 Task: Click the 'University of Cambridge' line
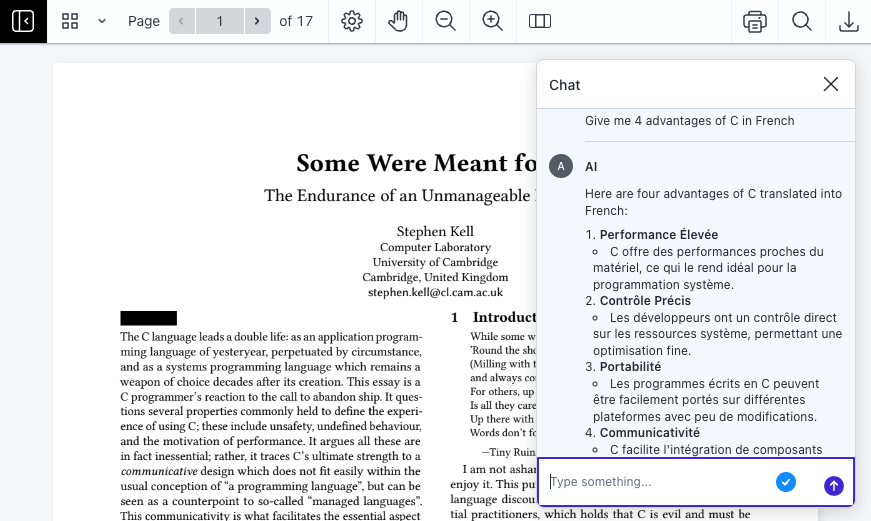tap(435, 262)
